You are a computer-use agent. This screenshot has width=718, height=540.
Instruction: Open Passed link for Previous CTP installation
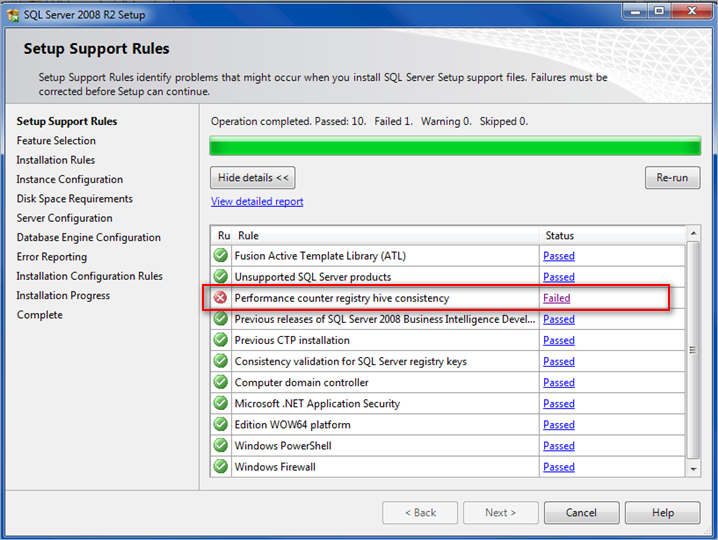coord(559,340)
